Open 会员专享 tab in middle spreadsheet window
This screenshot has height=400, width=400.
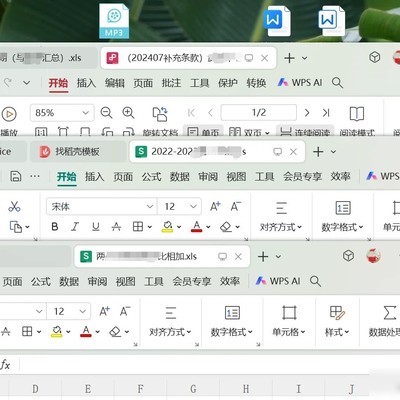[303, 177]
